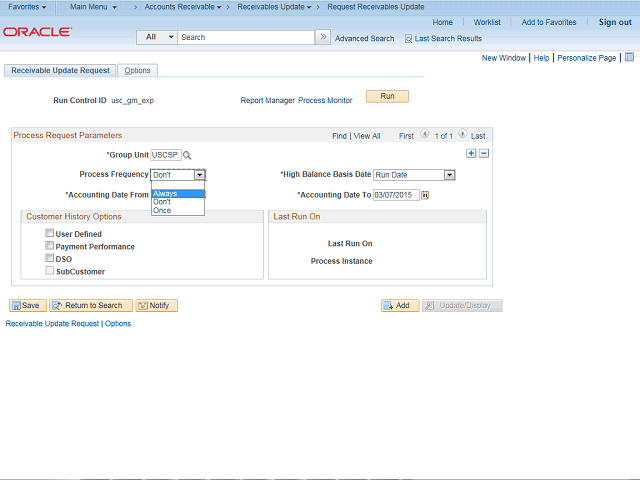Open the Process Frequency dropdown arrow
This screenshot has height=480, width=640.
click(199, 175)
